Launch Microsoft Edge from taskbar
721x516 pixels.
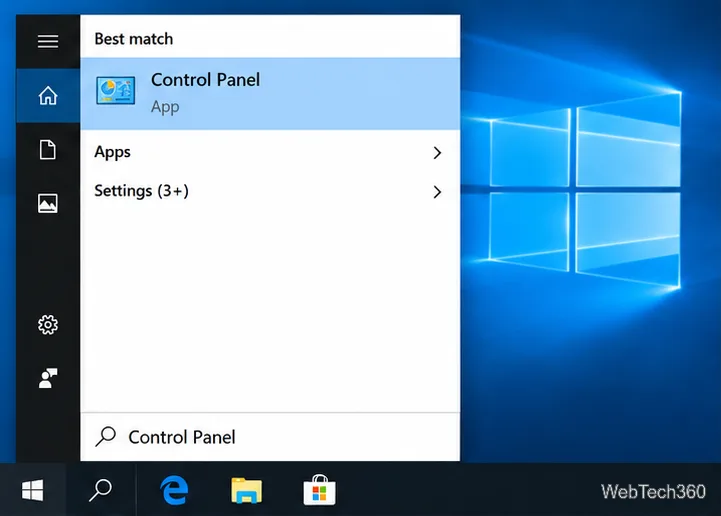click(174, 490)
